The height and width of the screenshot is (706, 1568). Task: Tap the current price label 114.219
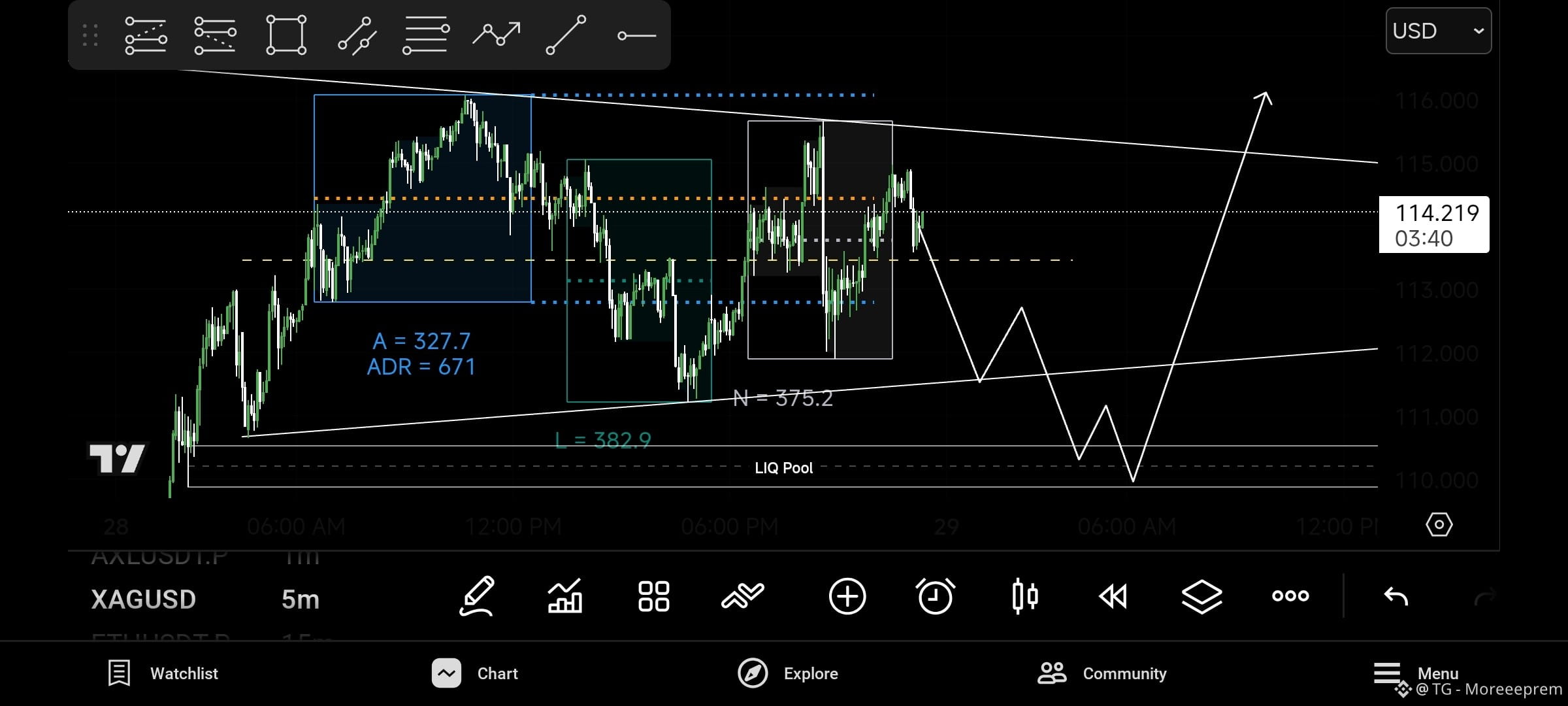[1437, 212]
